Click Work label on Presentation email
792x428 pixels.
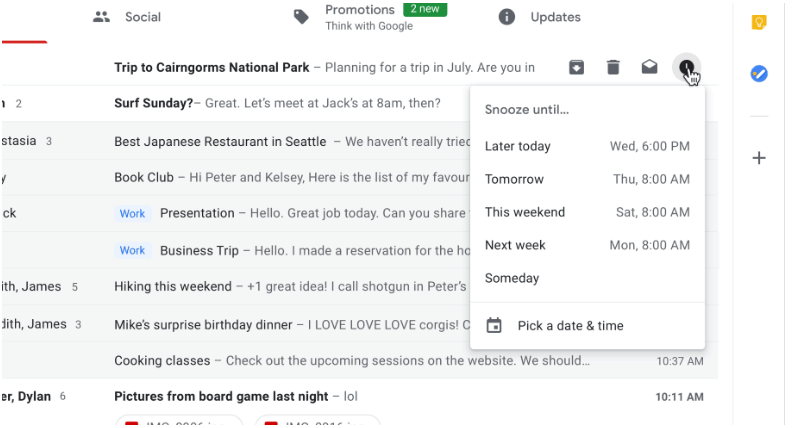(x=132, y=213)
